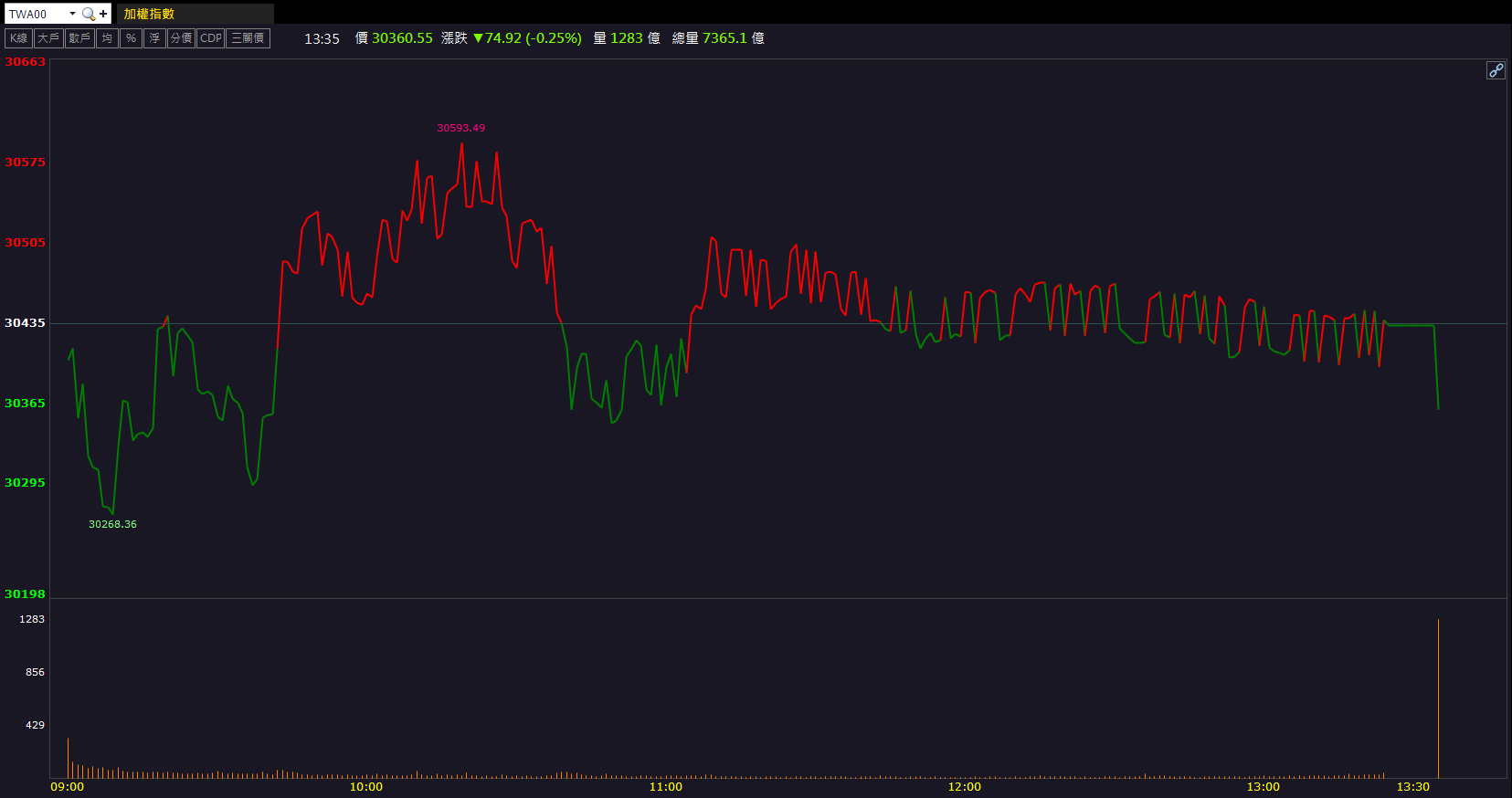Click the 30435 reference price axis label

[x=25, y=322]
